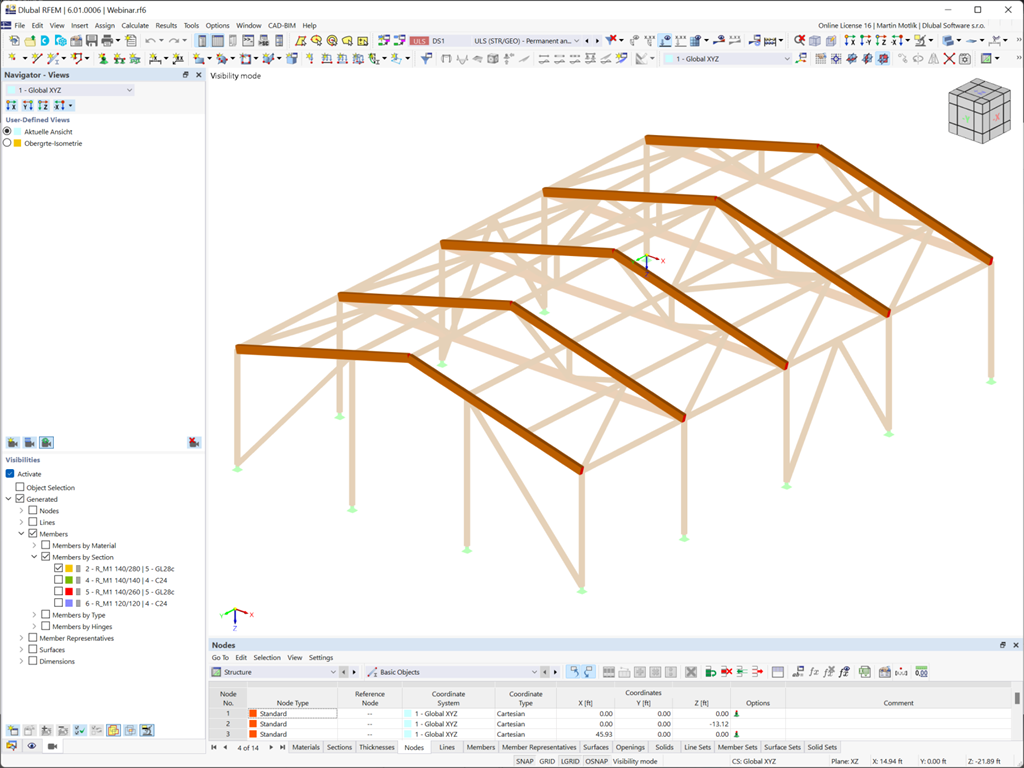
Task: Open the print tool
Action: (104, 41)
